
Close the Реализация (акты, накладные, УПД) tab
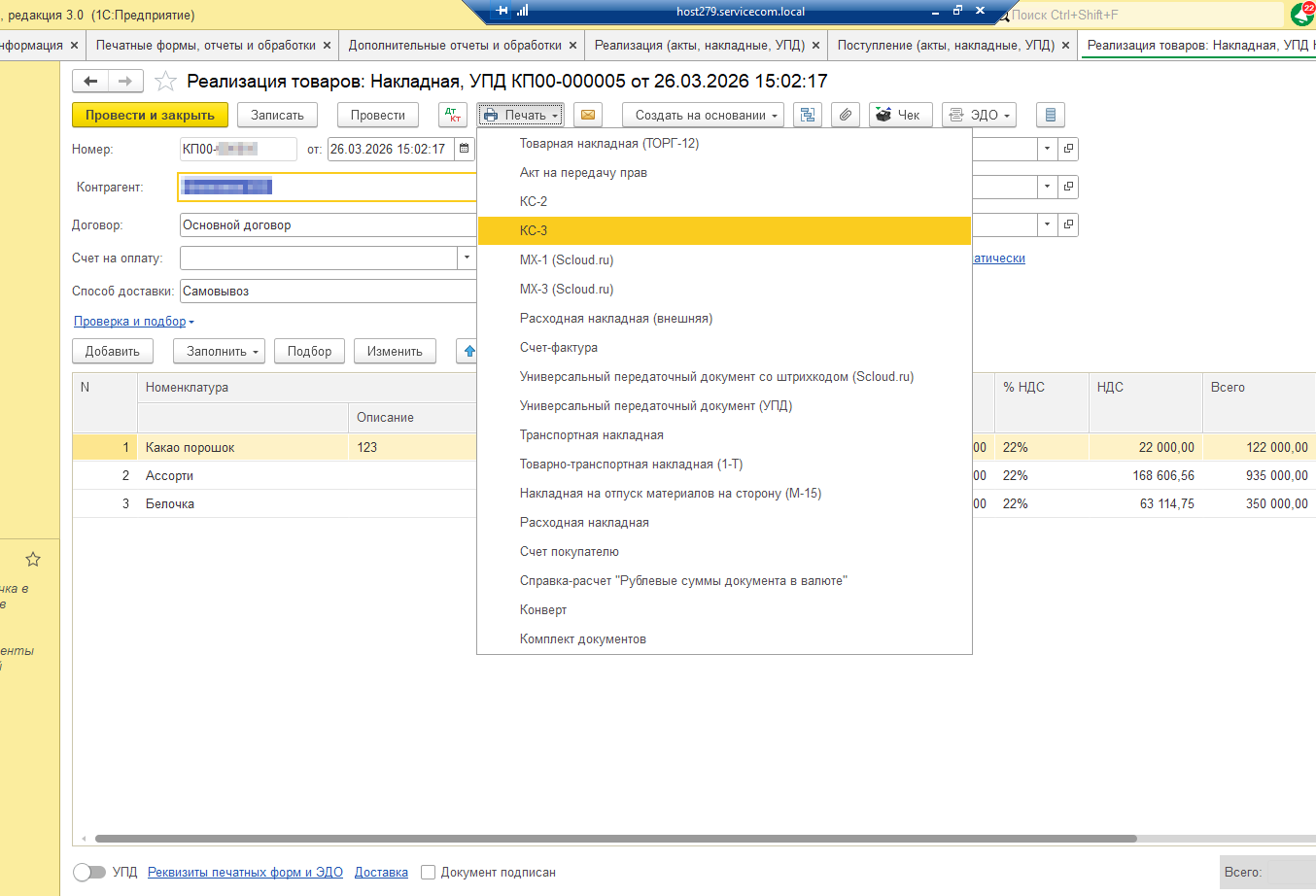(x=815, y=46)
